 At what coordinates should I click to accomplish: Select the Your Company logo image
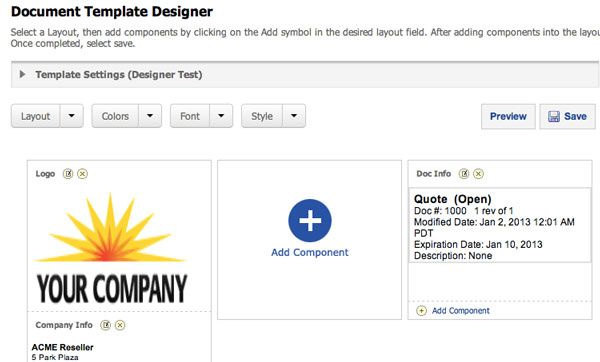(x=111, y=248)
